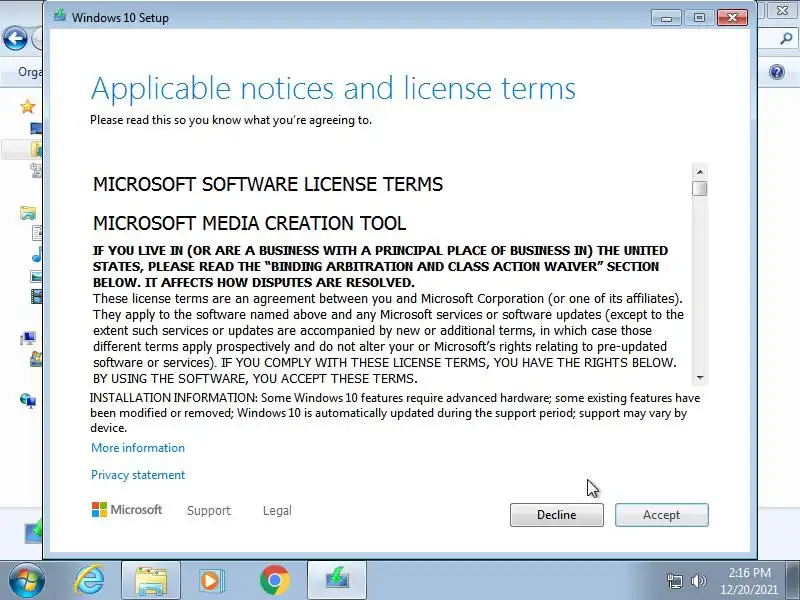Click the MICROSOFT SOFTWARE LICENSE TERMS heading
The height and width of the screenshot is (600, 800).
point(268,184)
